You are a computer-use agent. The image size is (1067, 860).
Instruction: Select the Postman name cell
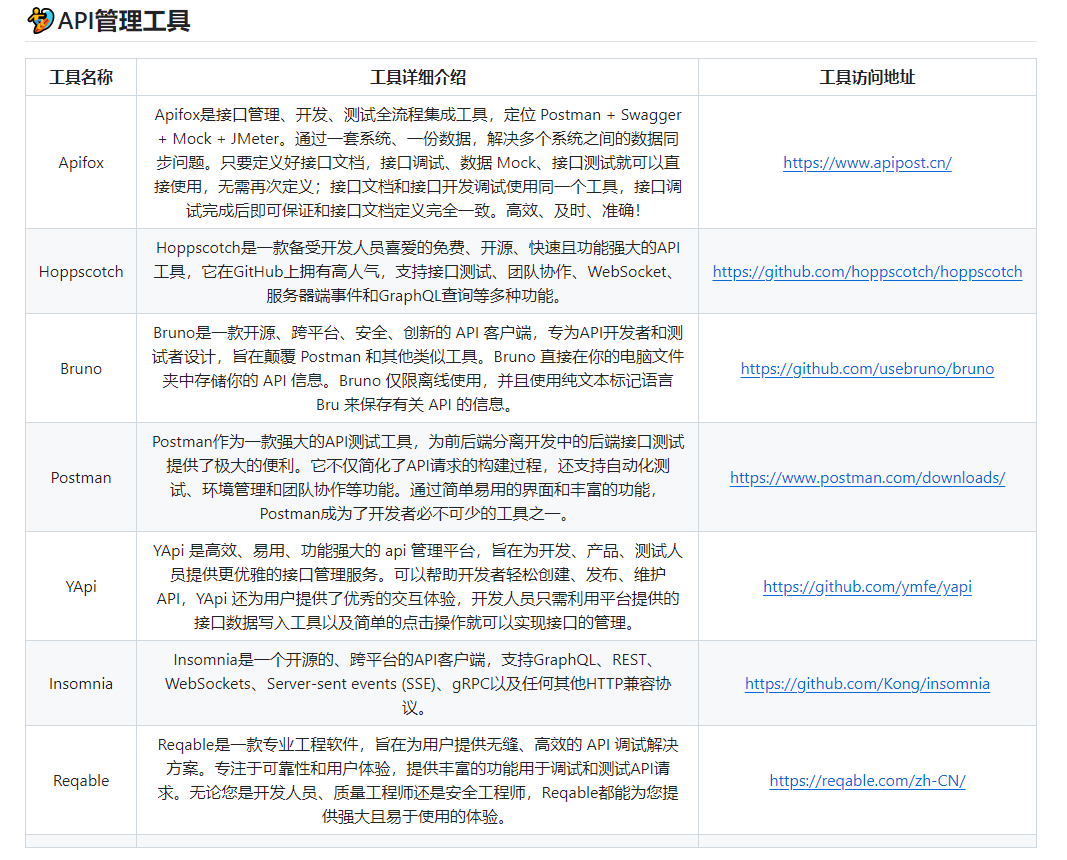pos(81,477)
